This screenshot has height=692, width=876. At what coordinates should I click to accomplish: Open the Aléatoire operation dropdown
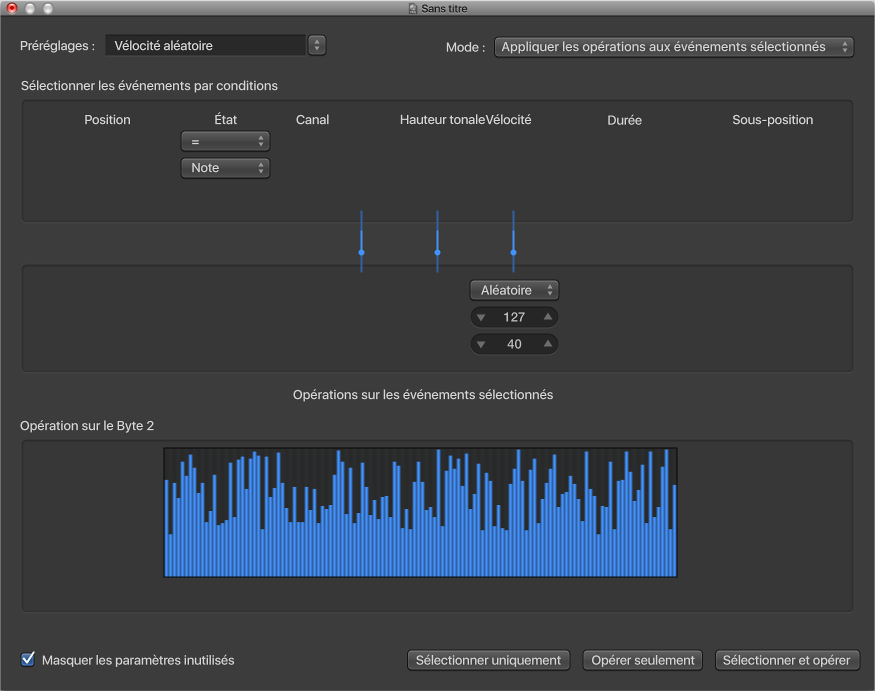(x=514, y=290)
